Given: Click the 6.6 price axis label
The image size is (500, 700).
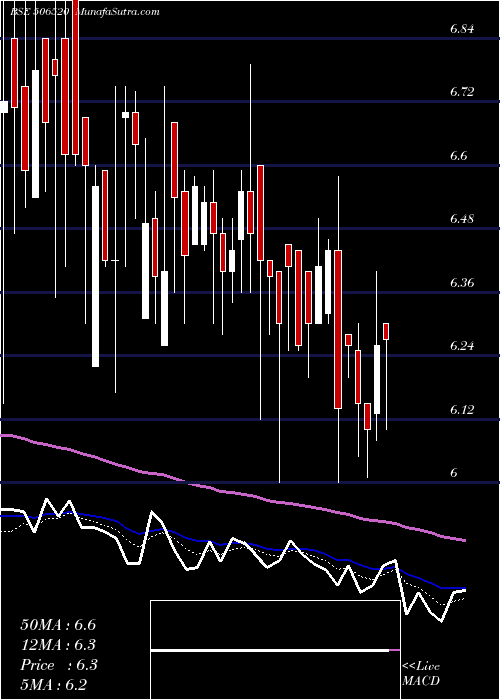Looking at the screenshot, I should pos(458,156).
